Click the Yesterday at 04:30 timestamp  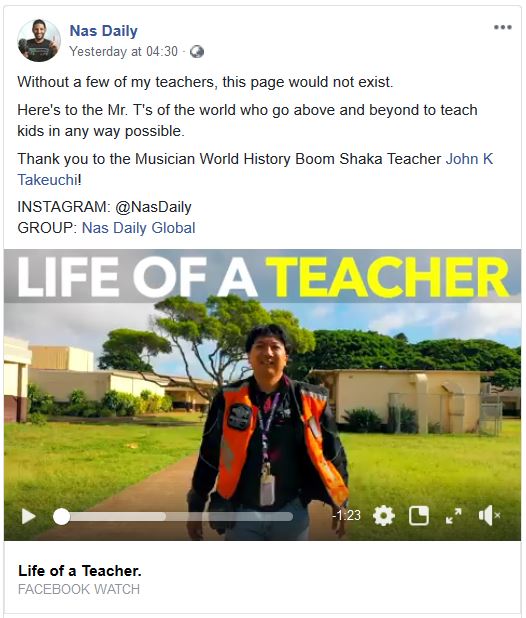point(123,51)
